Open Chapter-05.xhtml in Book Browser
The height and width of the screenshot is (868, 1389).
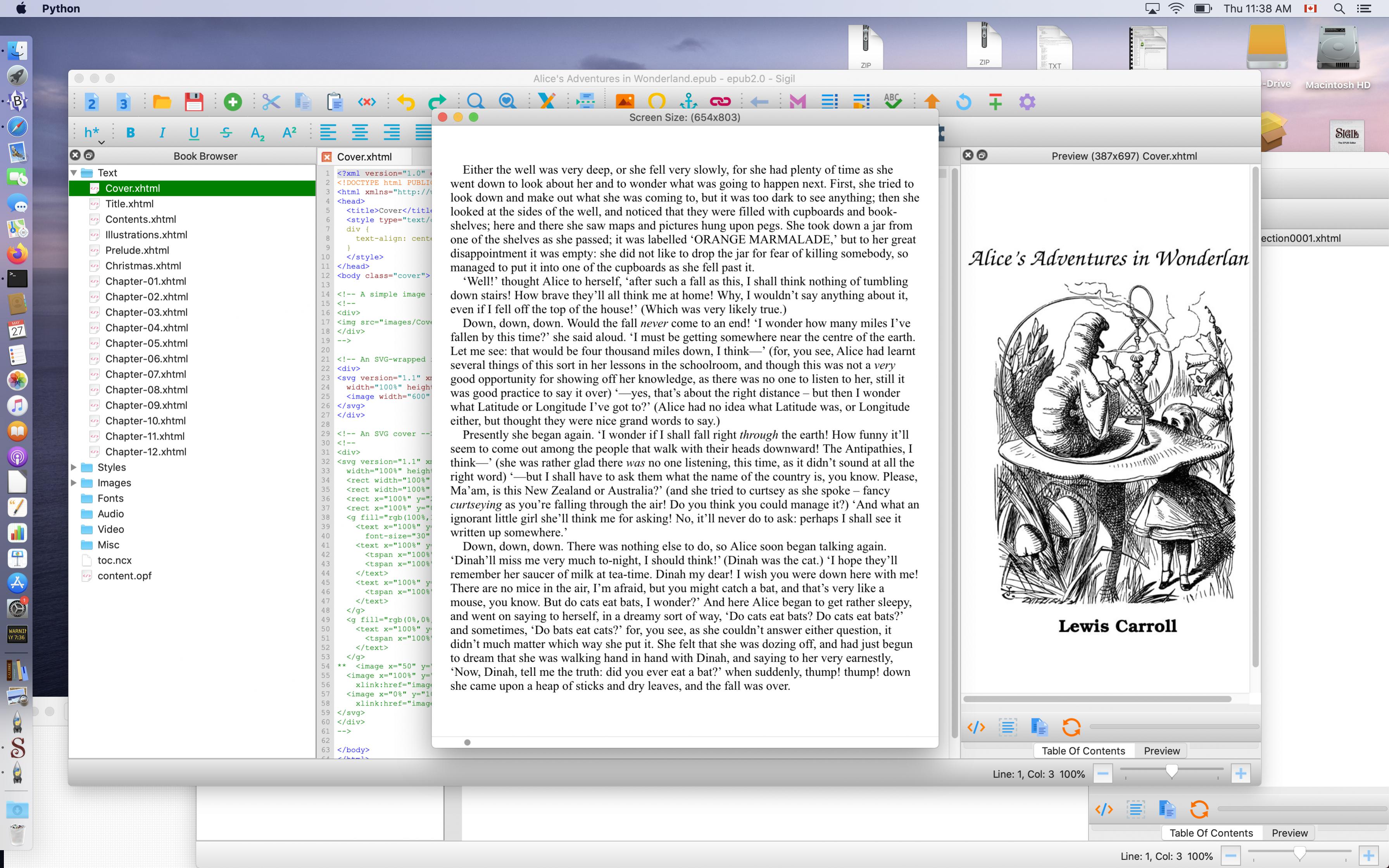pos(147,343)
